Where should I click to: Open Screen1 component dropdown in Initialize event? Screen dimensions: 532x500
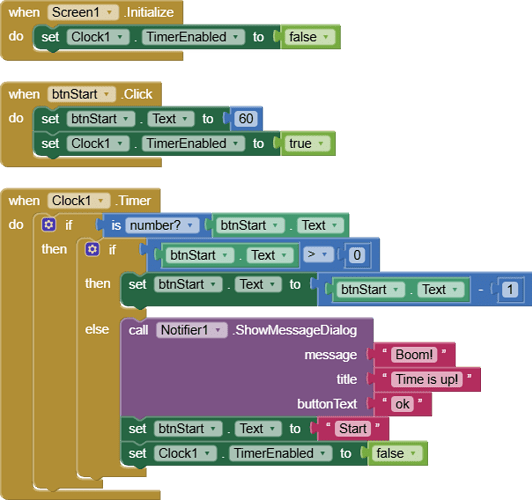(83, 13)
